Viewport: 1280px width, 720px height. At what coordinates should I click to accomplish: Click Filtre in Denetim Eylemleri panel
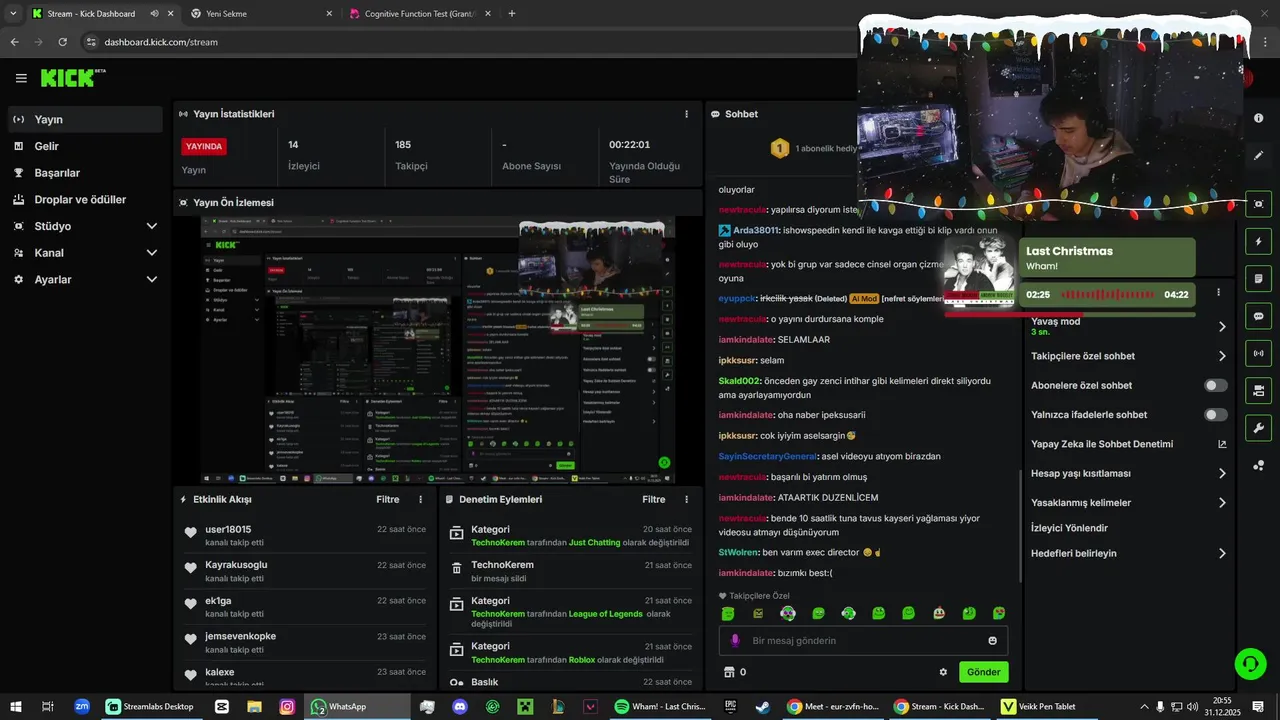point(654,499)
